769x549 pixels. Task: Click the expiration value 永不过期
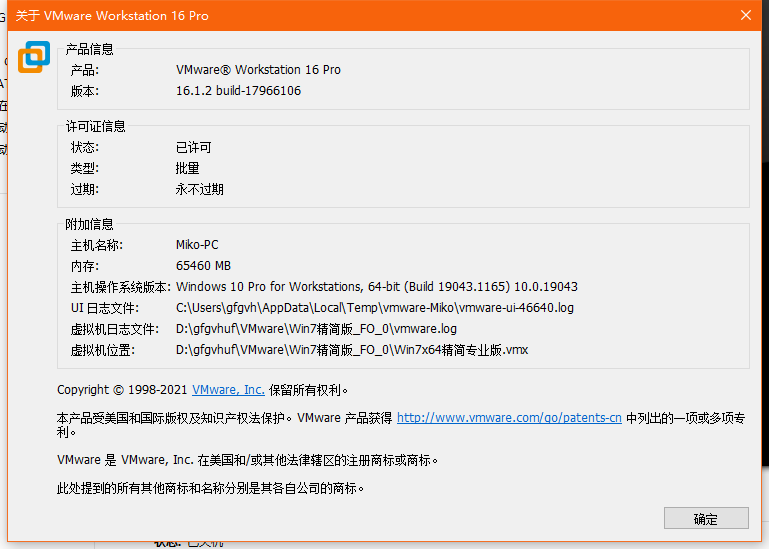point(200,189)
